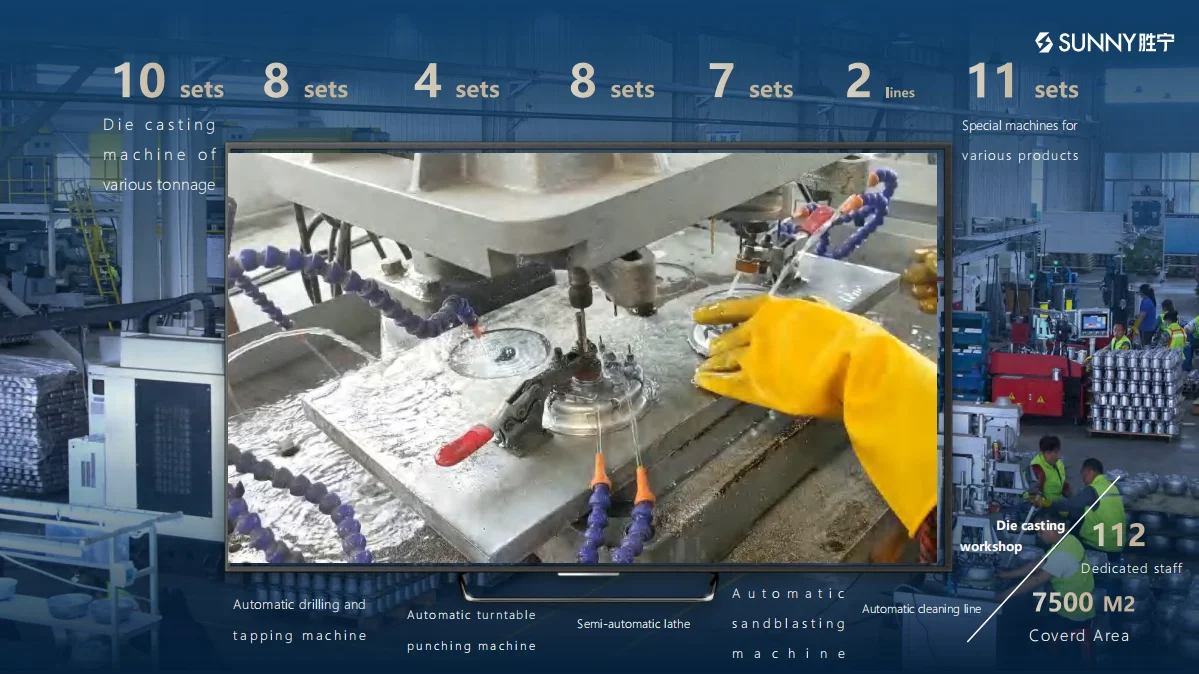Click the 'Die casting workshop' caption
Viewport: 1199px width, 674px height.
(1012, 536)
